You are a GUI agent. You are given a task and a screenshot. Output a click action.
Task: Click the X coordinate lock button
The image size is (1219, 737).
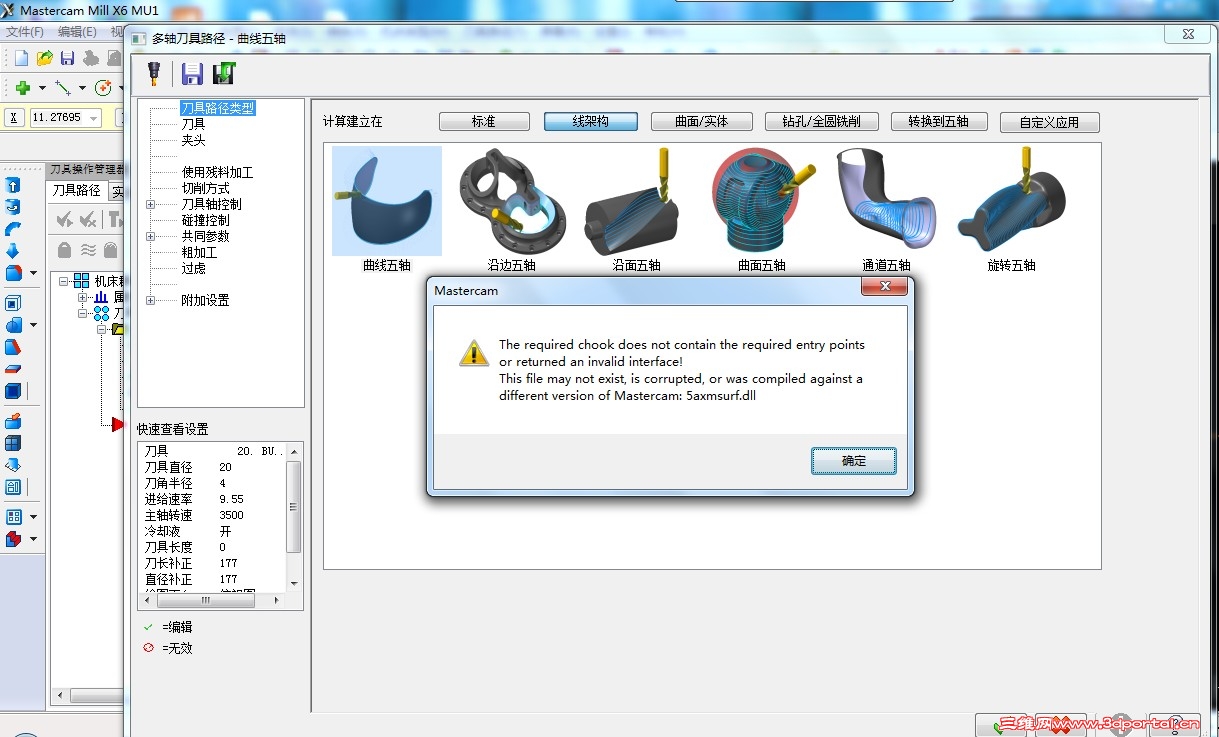[13, 117]
